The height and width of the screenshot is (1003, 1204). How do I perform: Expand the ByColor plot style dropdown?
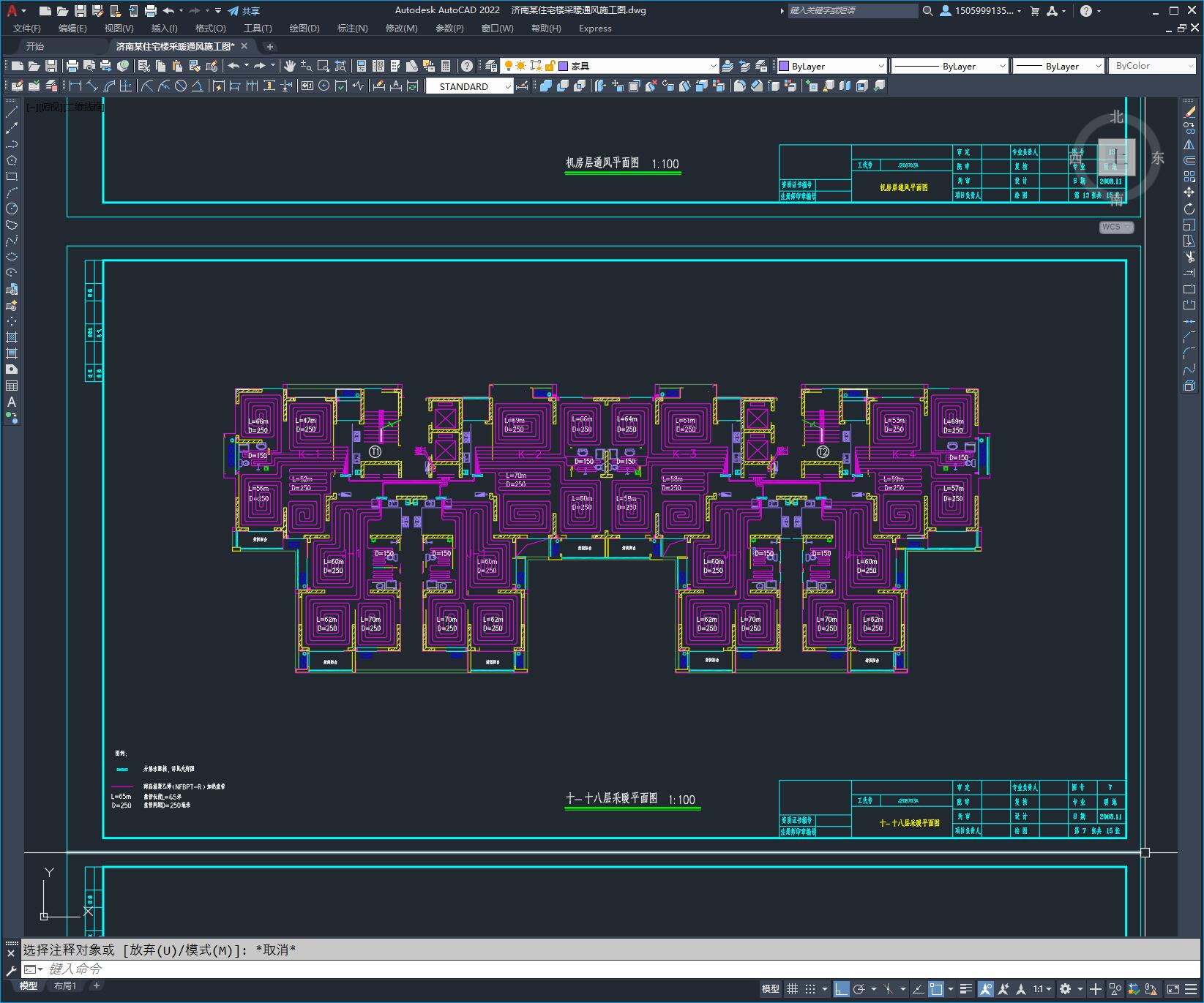[1189, 66]
